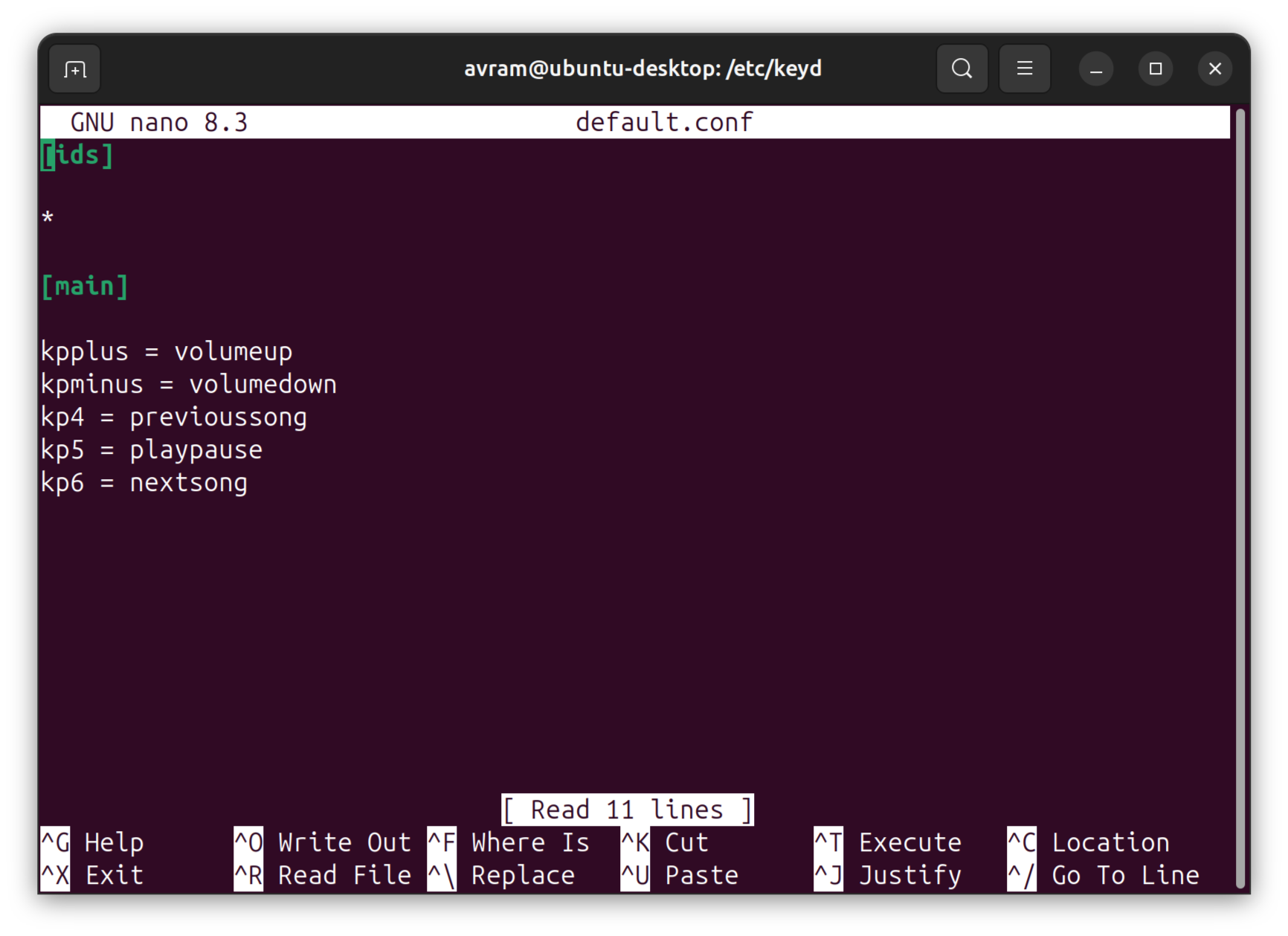
Task: Click the ^U Paste shortcut
Action: tap(680, 875)
